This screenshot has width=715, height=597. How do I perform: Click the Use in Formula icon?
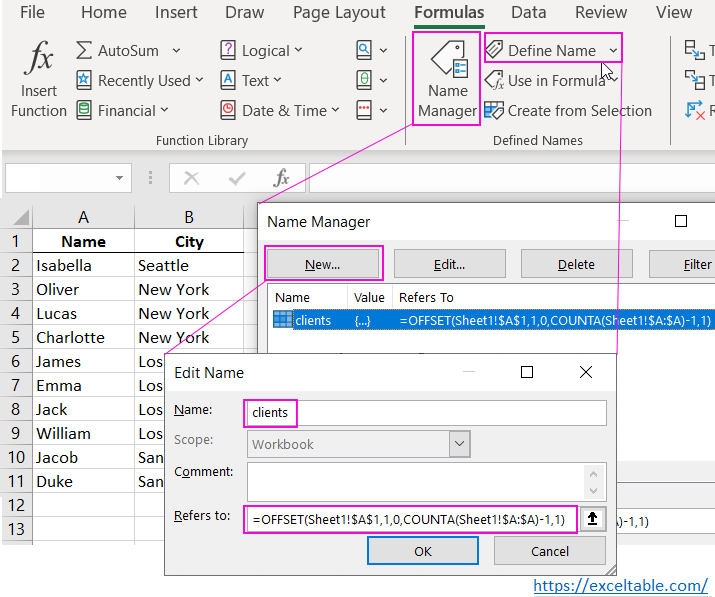click(494, 80)
